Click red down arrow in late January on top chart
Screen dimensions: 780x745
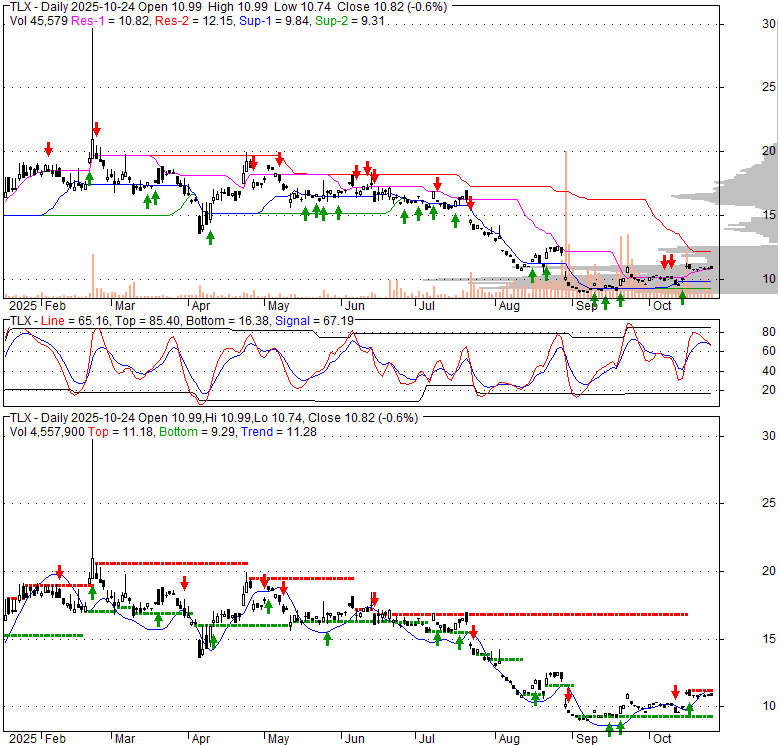pos(48,150)
